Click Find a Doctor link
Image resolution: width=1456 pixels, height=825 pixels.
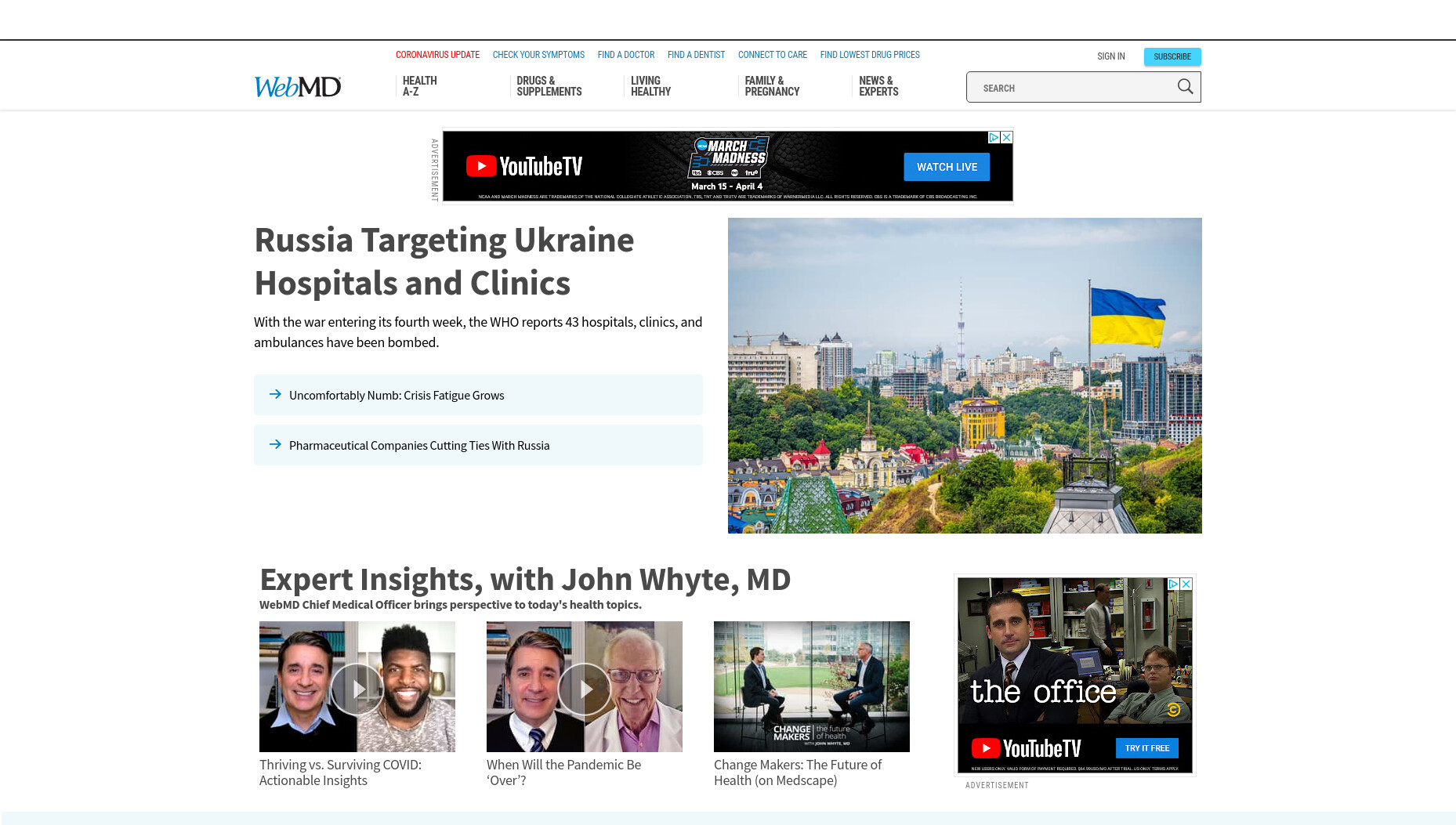pos(626,55)
